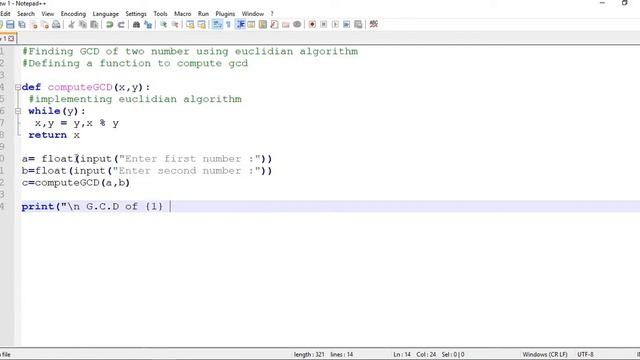
Task: Click the Zoom In icon
Action: (163, 24)
